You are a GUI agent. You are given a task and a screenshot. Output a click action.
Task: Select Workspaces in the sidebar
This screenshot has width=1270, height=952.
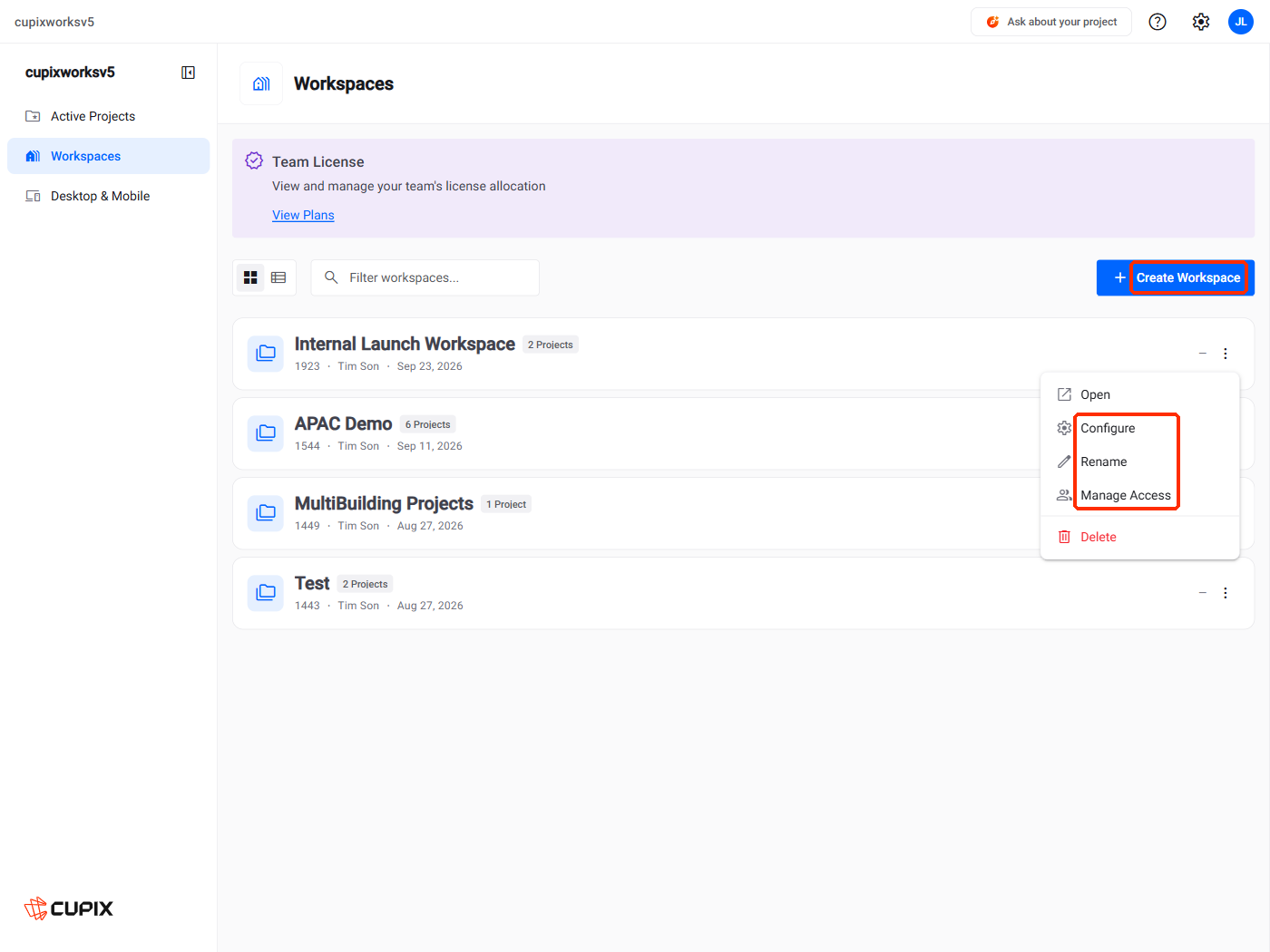click(x=109, y=156)
